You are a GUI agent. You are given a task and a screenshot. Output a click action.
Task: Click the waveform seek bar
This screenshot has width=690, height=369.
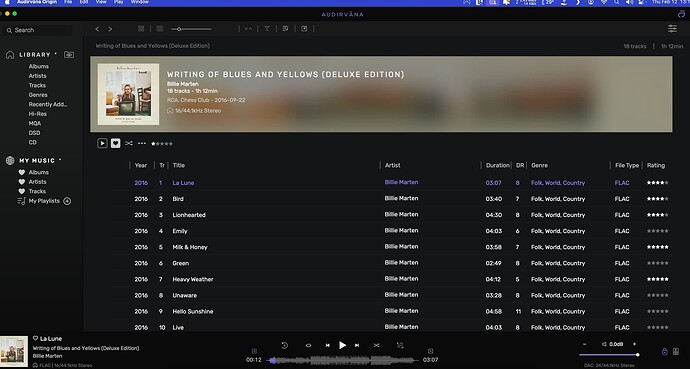(x=342, y=360)
